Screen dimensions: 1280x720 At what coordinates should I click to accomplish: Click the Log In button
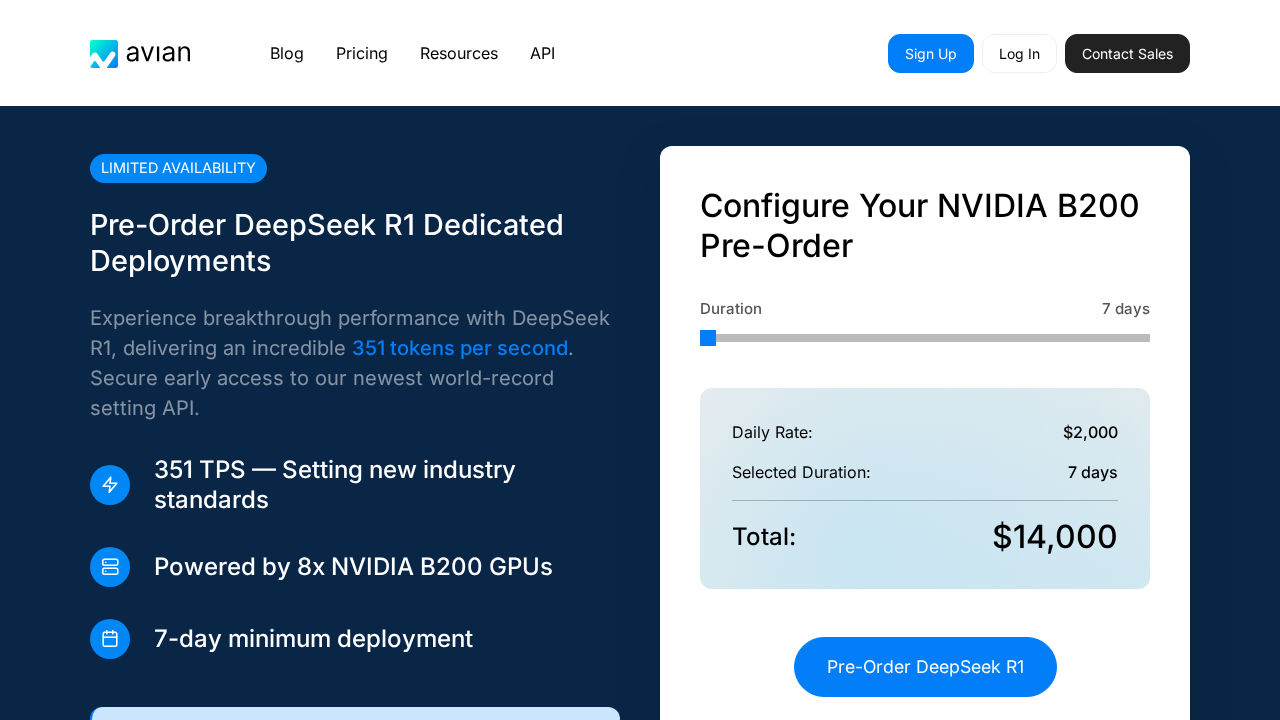[1019, 54]
